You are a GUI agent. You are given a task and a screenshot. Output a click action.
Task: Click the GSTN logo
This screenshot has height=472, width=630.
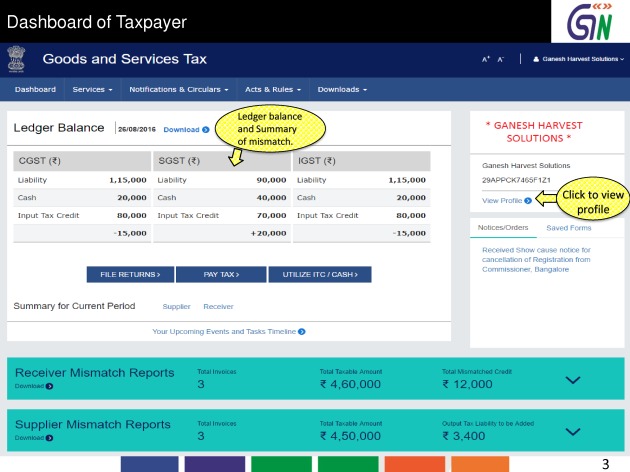590,22
